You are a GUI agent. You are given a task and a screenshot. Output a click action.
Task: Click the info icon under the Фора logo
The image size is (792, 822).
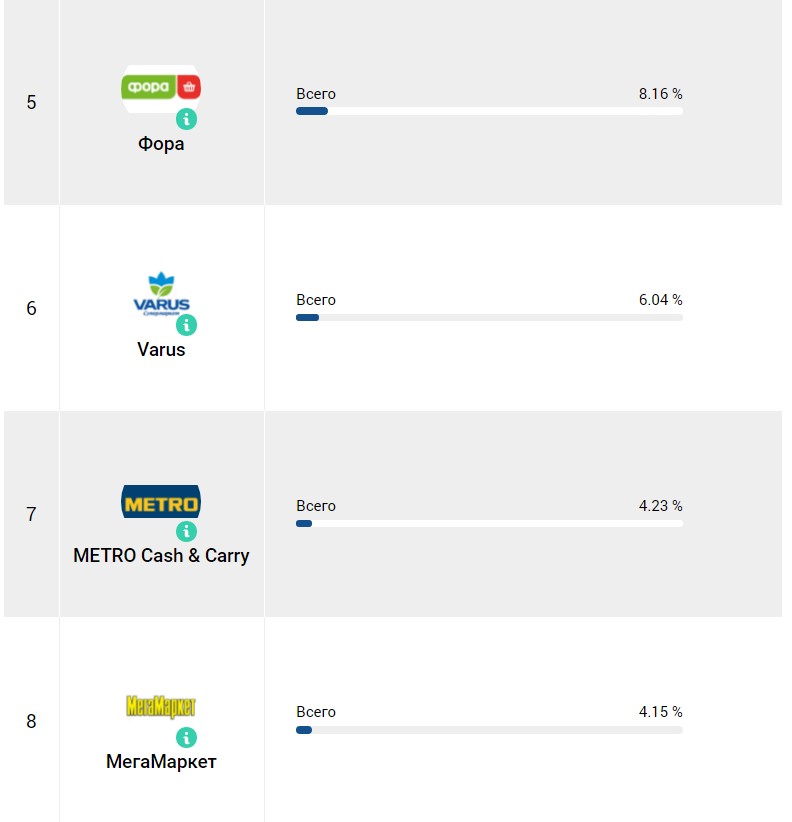(187, 120)
